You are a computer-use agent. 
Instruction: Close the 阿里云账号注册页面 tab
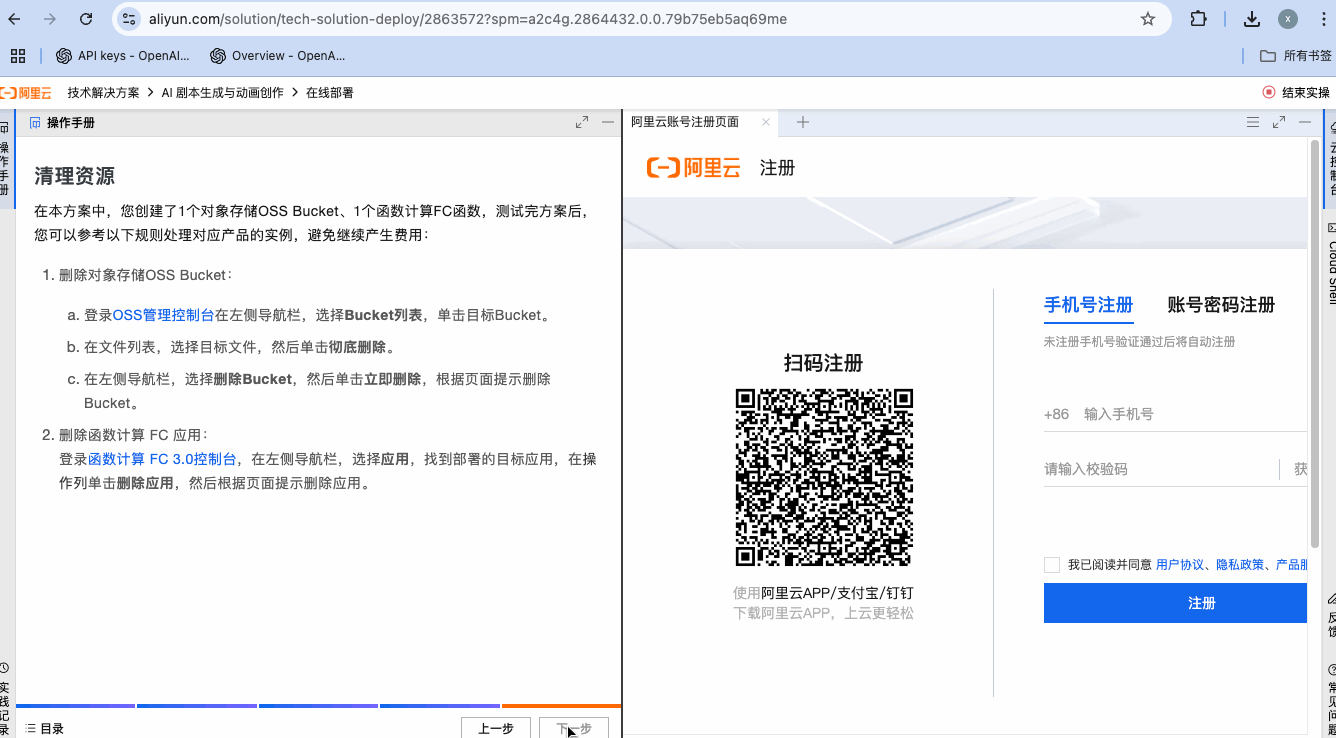tap(766, 122)
